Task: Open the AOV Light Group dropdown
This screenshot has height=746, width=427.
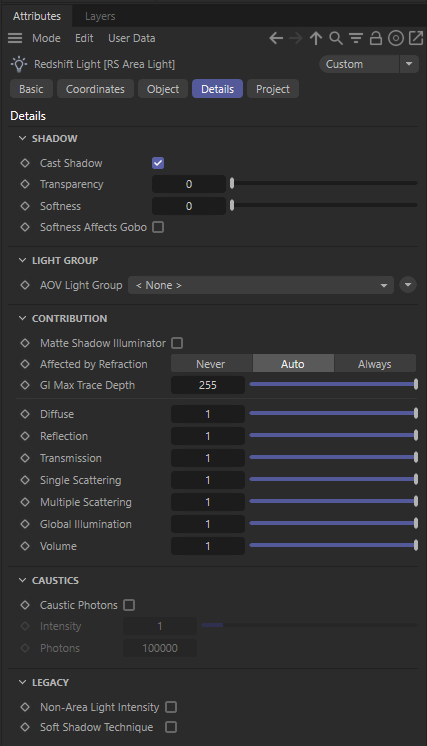Action: tap(261, 285)
